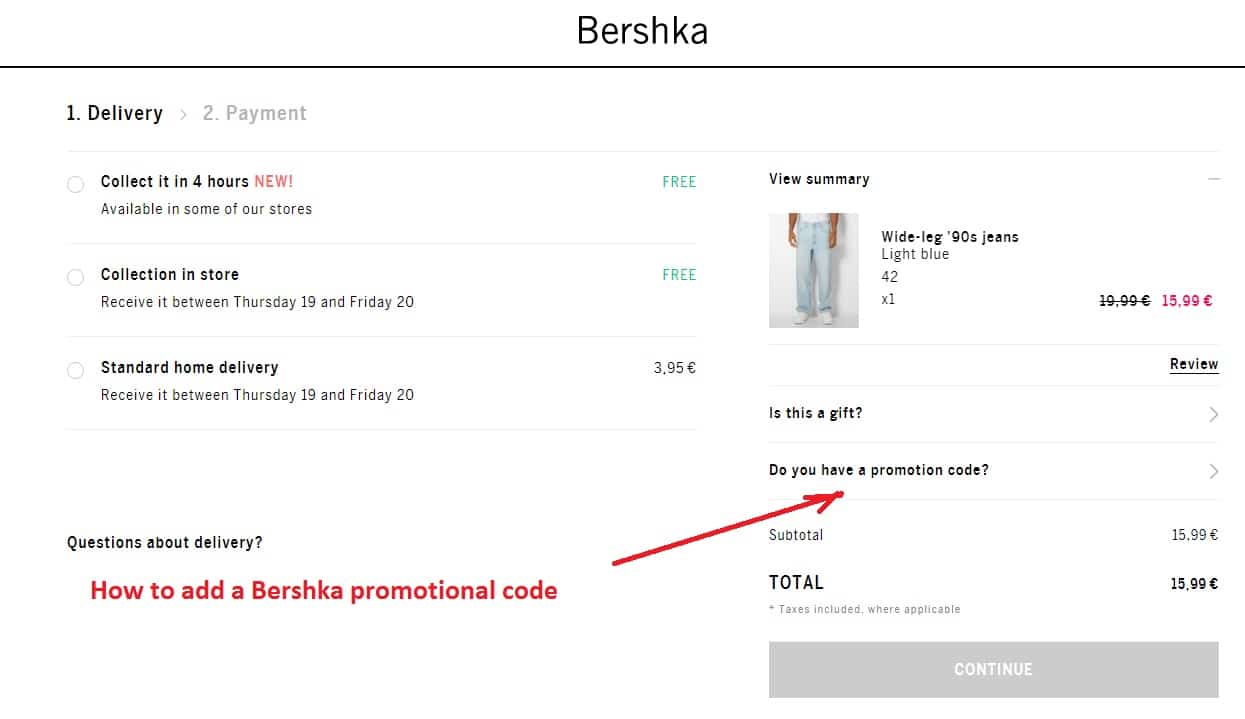
Task: Open the Payment step
Action: 254,112
